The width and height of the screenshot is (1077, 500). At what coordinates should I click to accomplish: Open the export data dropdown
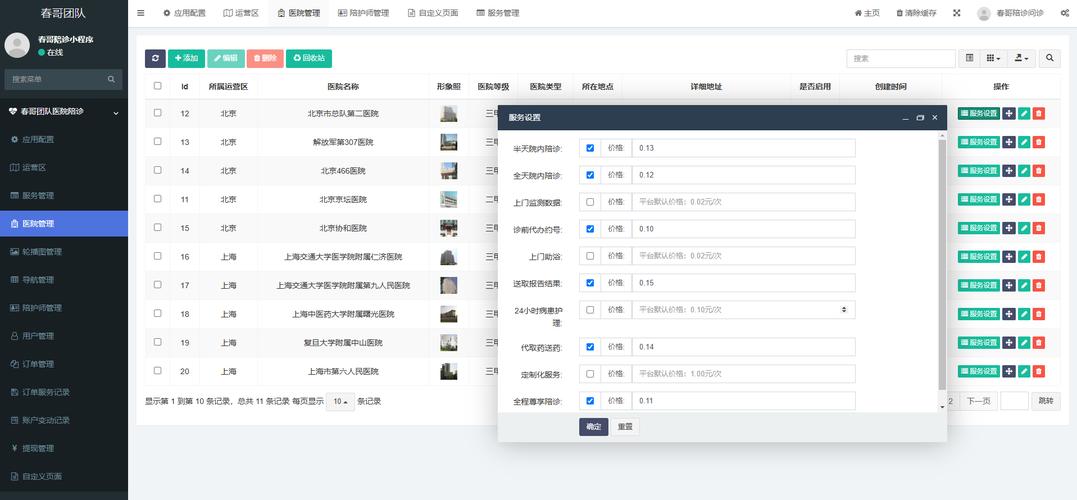click(1021, 58)
